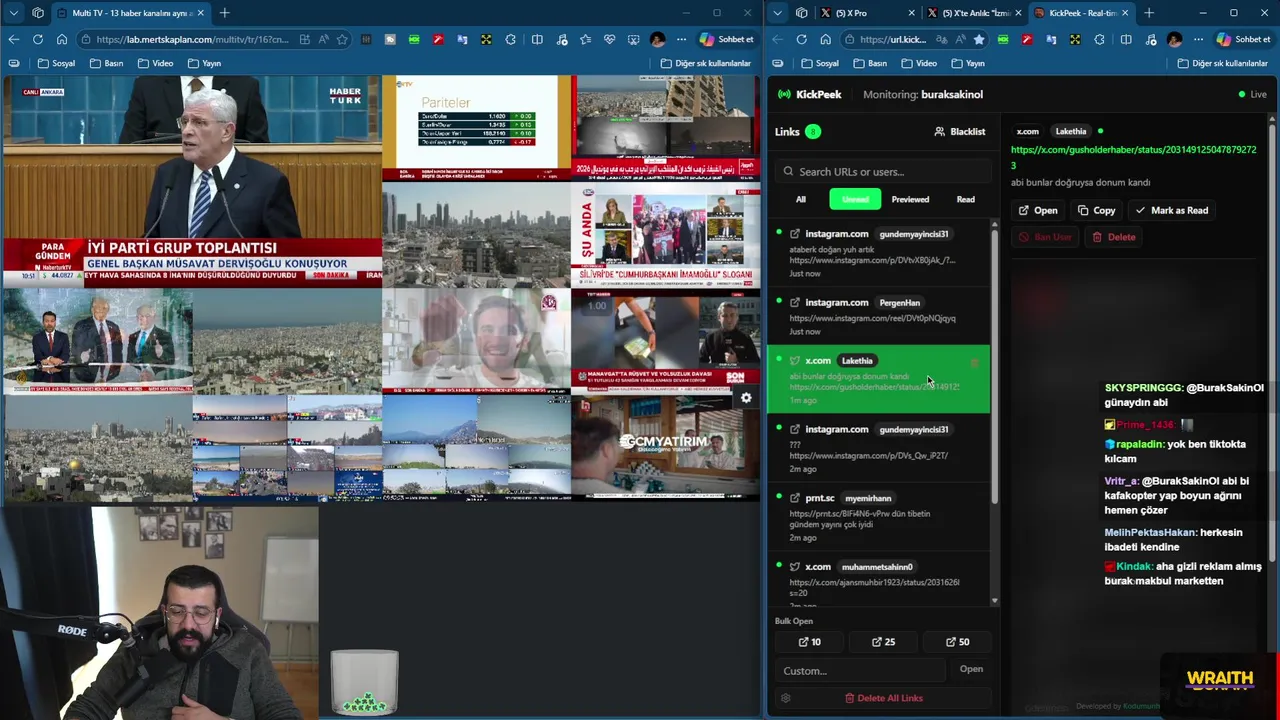Bulk open 50 links
Viewport: 1280px width, 720px height.
click(x=957, y=642)
